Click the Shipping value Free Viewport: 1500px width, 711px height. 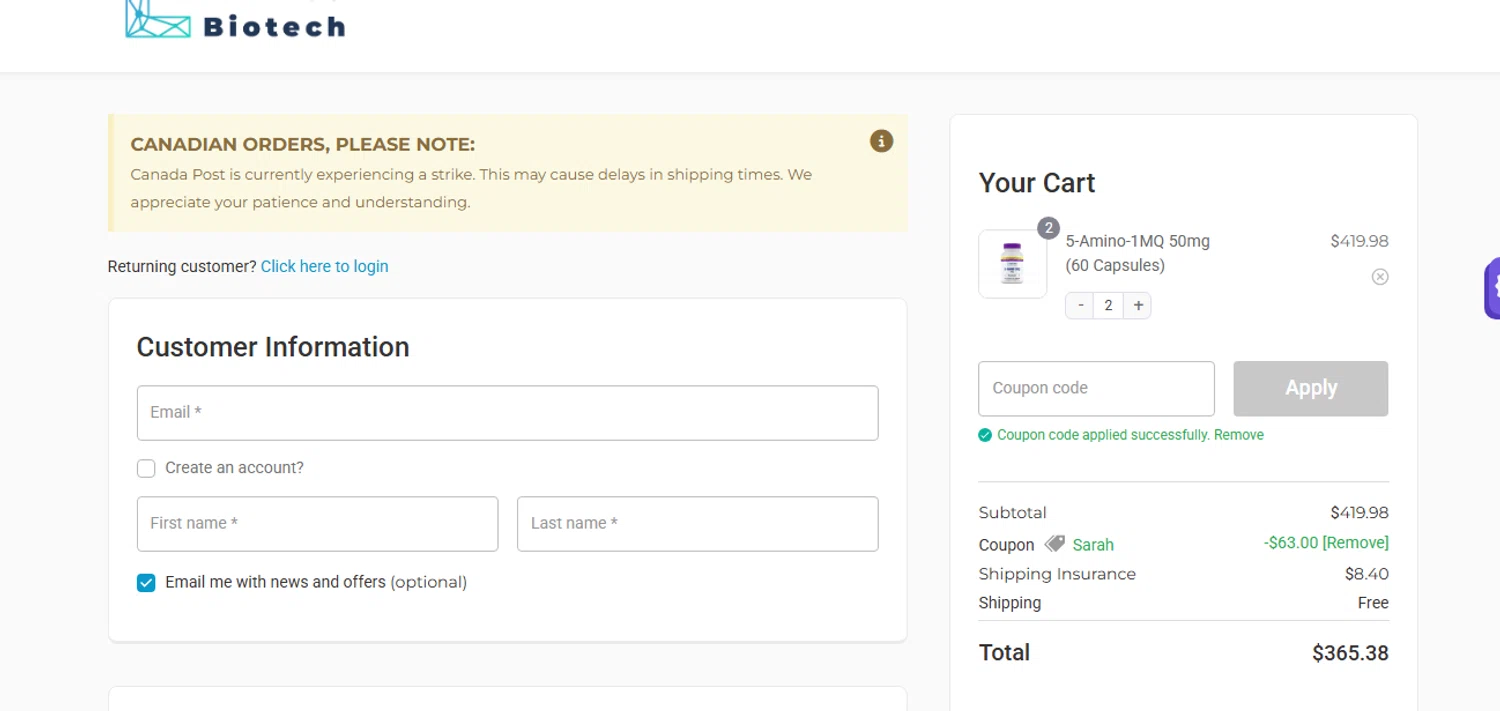click(1373, 603)
